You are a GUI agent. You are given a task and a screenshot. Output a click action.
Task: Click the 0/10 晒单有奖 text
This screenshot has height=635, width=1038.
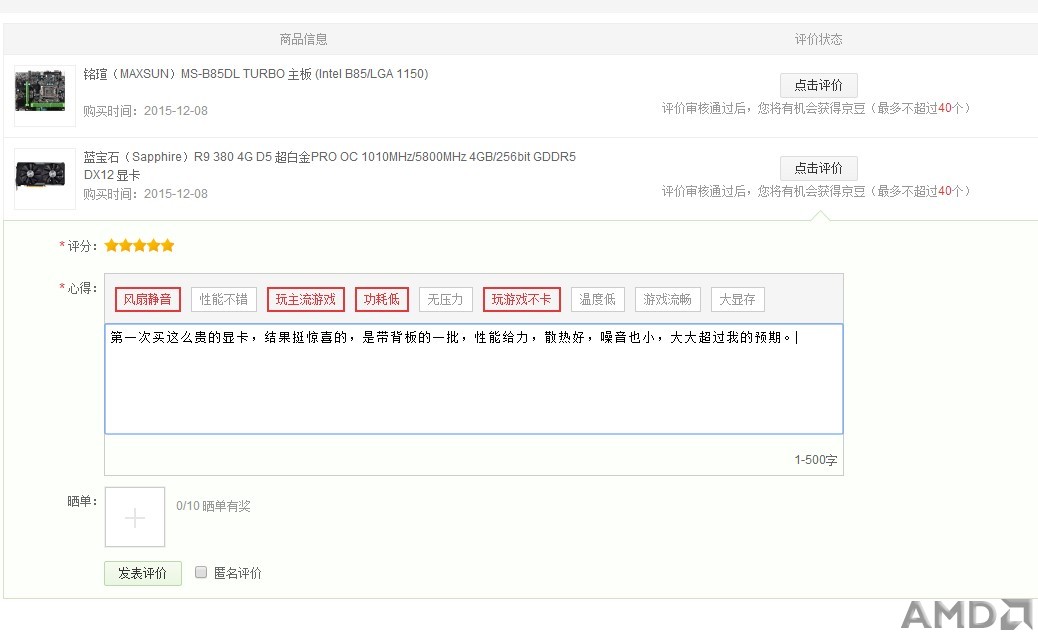(x=213, y=506)
